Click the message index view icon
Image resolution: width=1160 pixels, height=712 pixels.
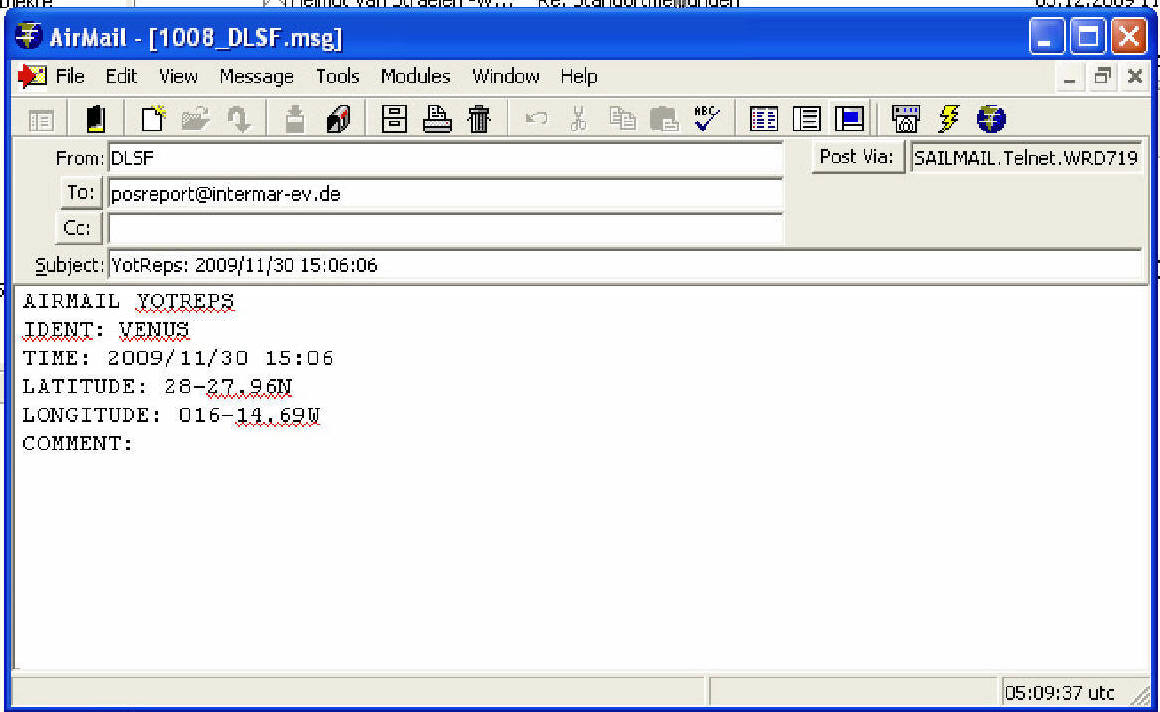coord(763,118)
